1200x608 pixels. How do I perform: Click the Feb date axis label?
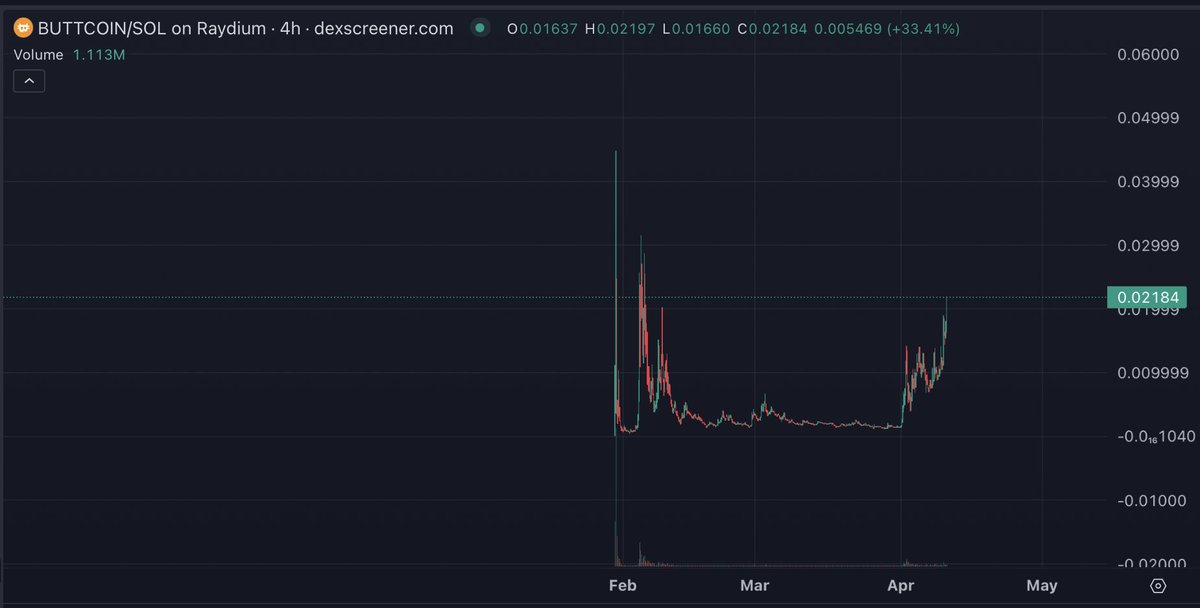(x=622, y=586)
